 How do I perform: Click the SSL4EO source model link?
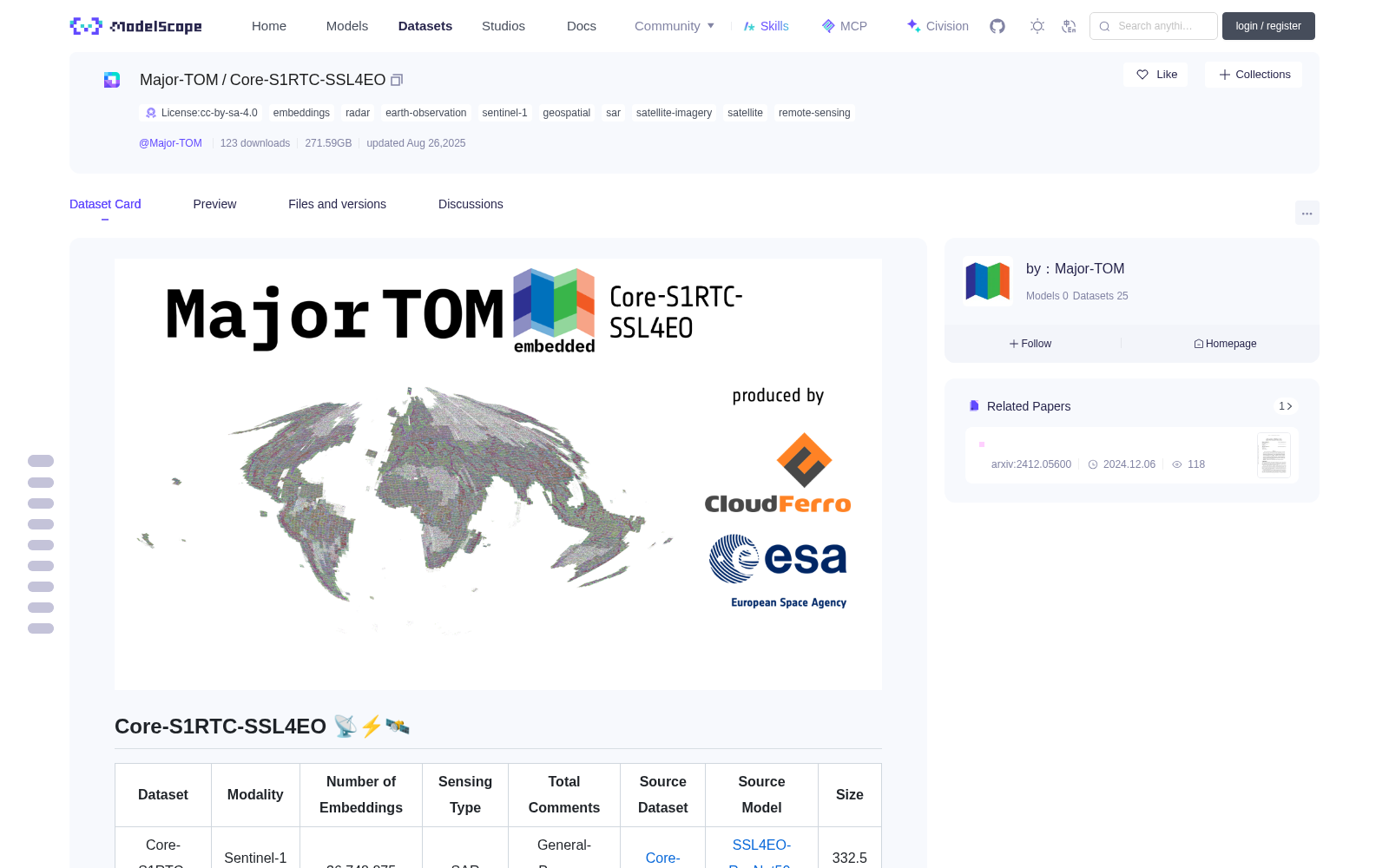click(x=761, y=852)
